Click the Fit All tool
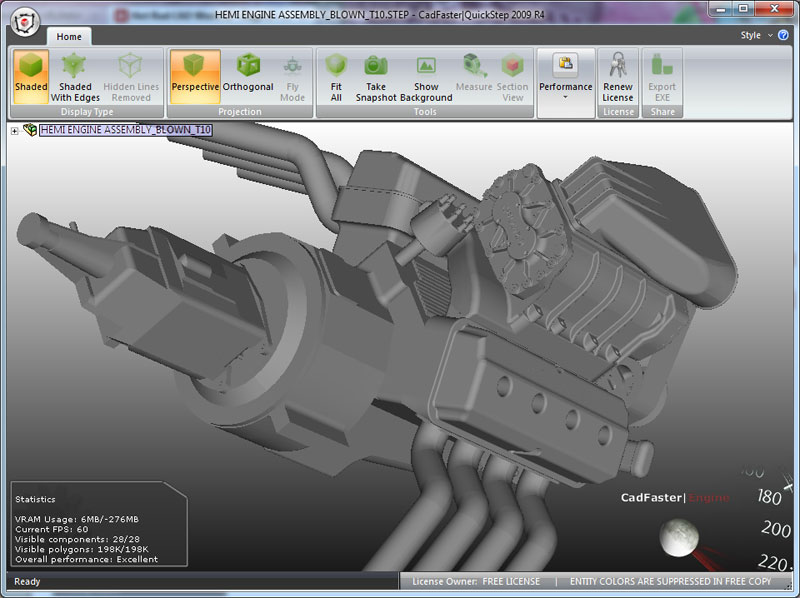The image size is (800, 598). [x=336, y=76]
